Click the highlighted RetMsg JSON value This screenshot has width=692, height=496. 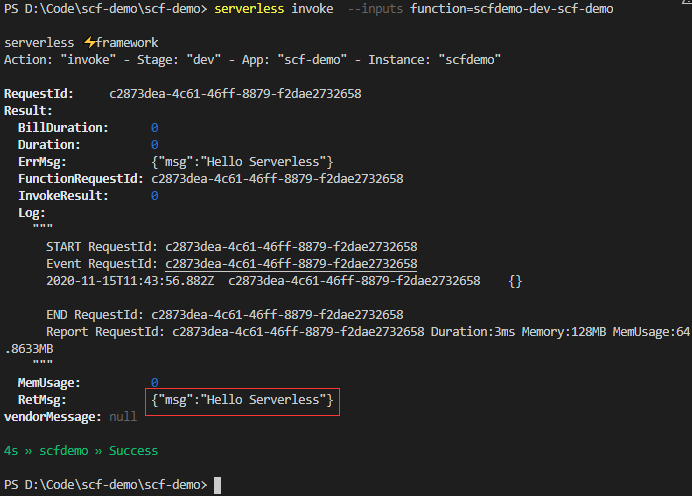242,400
